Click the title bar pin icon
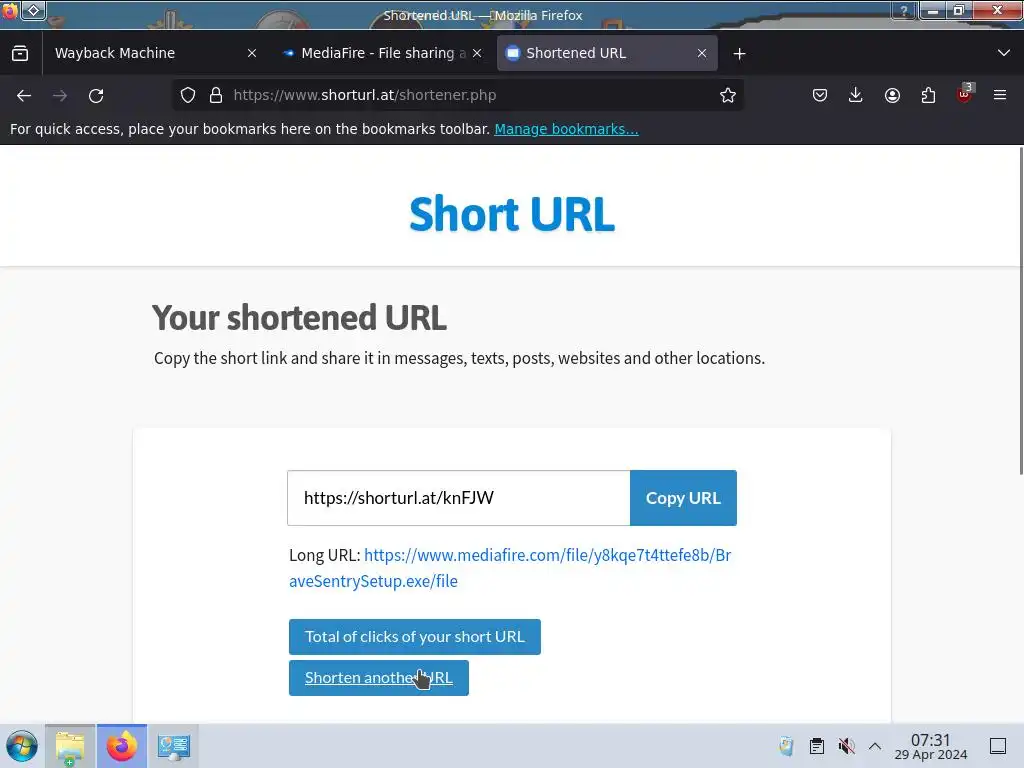The height and width of the screenshot is (768, 1024). tap(33, 10)
